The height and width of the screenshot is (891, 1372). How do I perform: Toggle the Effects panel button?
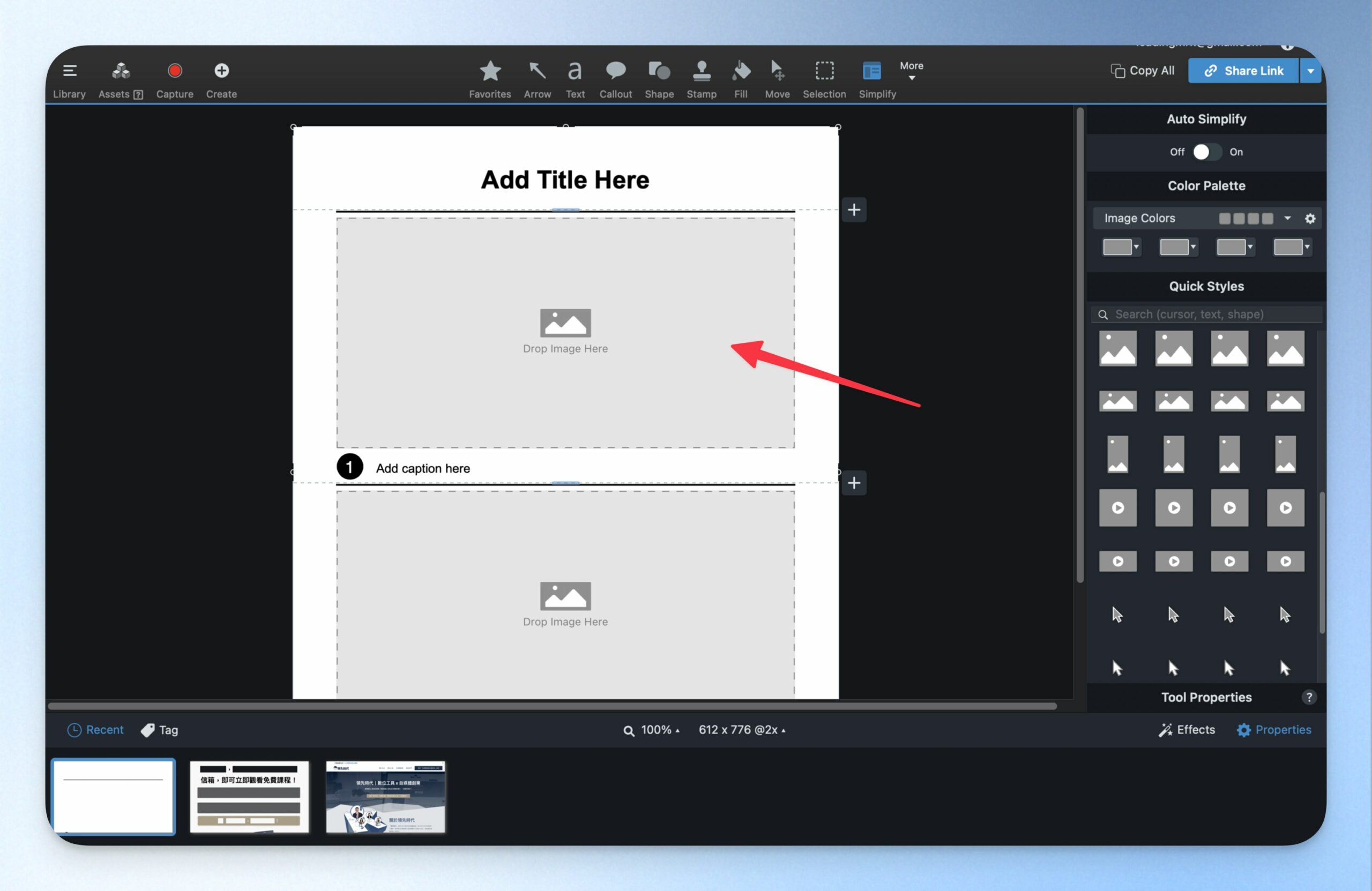(x=1187, y=730)
